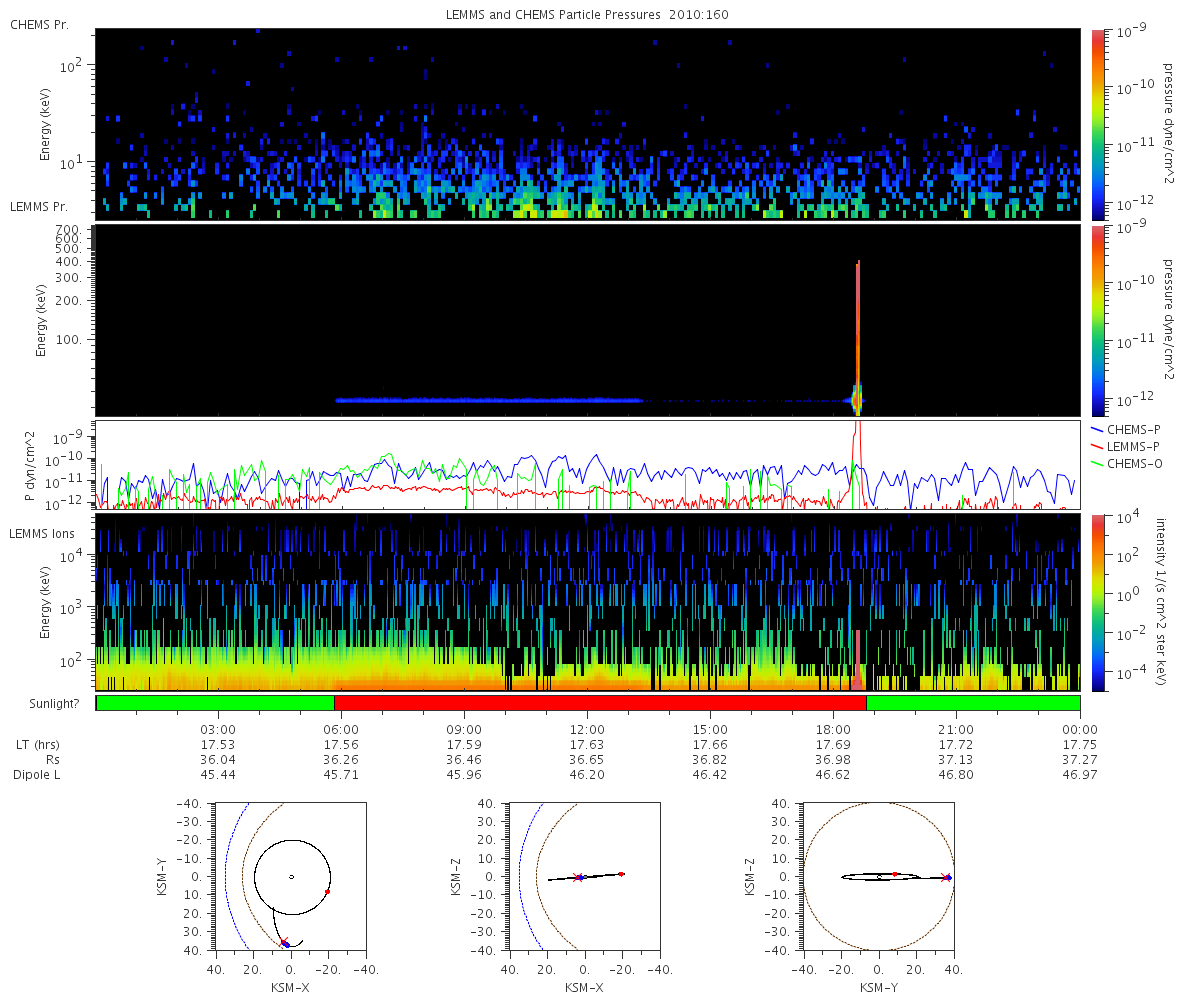Click the LEMMS pressure spike near 18:30
The width and height of the screenshot is (1200, 1000).
[x=858, y=335]
